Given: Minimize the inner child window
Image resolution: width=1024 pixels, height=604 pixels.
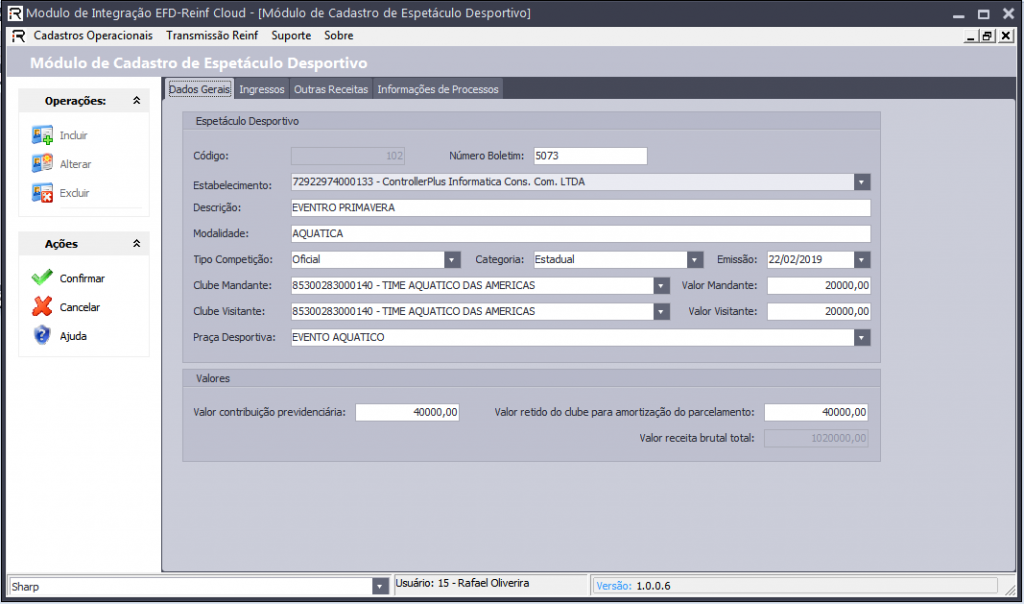Looking at the screenshot, I should pyautogui.click(x=971, y=36).
